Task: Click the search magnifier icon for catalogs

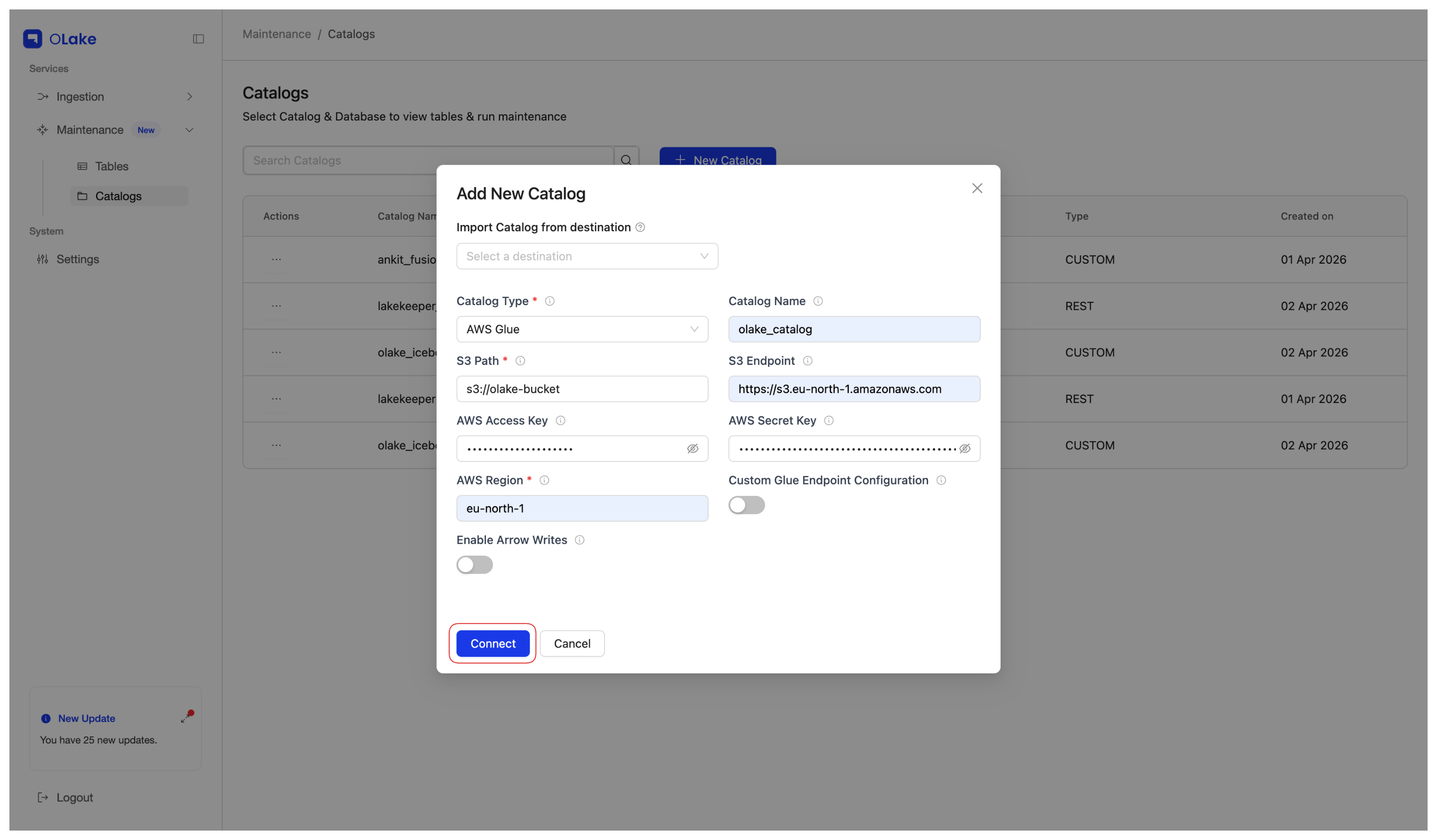Action: (626, 160)
